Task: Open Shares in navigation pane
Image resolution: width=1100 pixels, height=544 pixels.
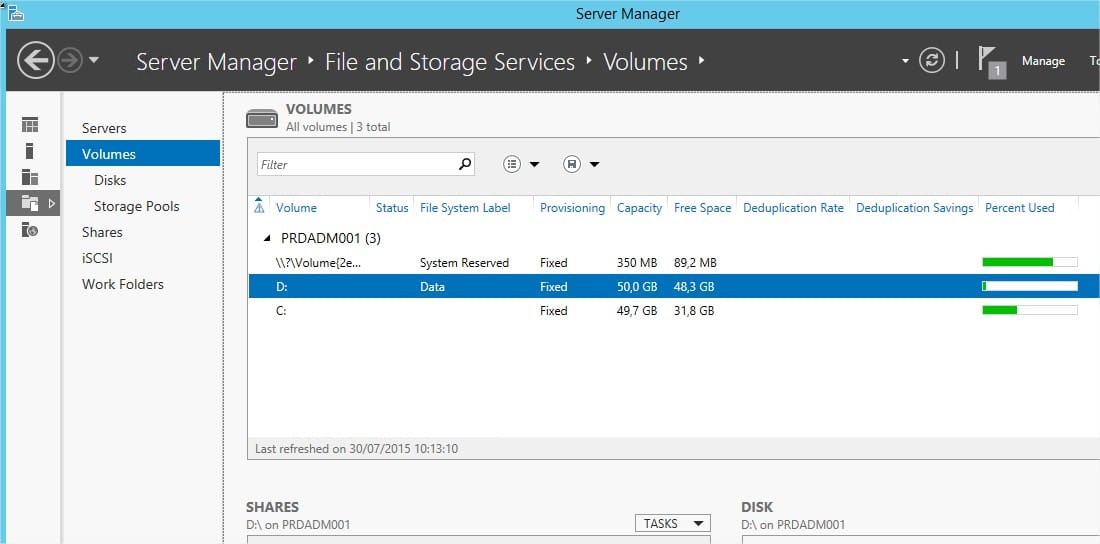Action: click(x=102, y=232)
